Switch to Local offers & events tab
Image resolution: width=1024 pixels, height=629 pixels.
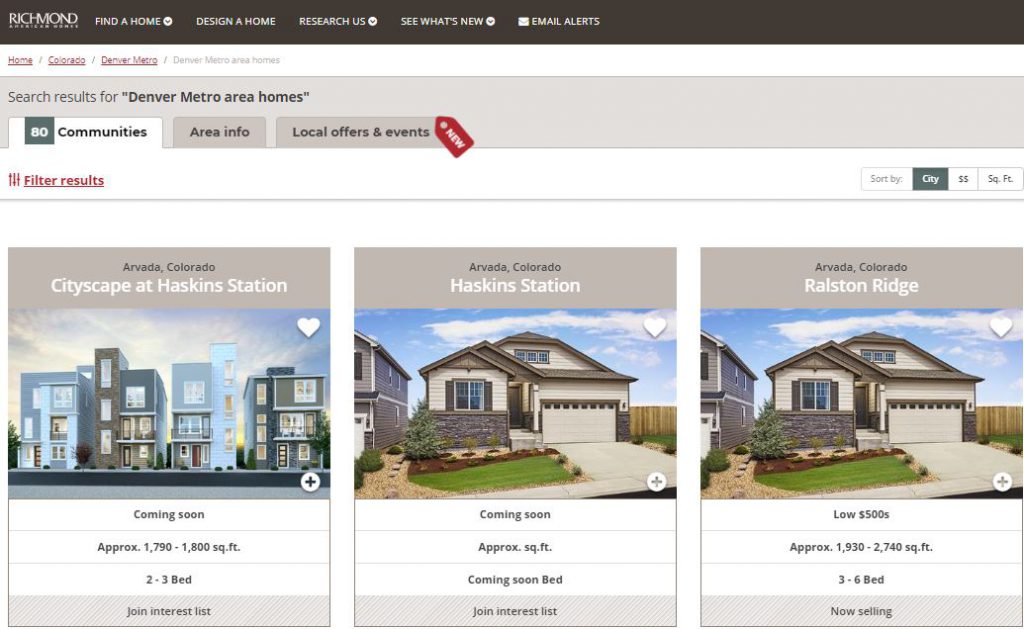coord(360,132)
